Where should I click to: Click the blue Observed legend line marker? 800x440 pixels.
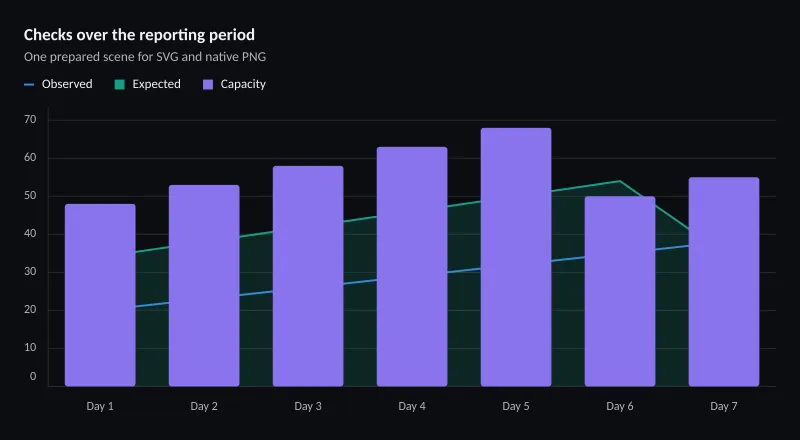pos(29,85)
